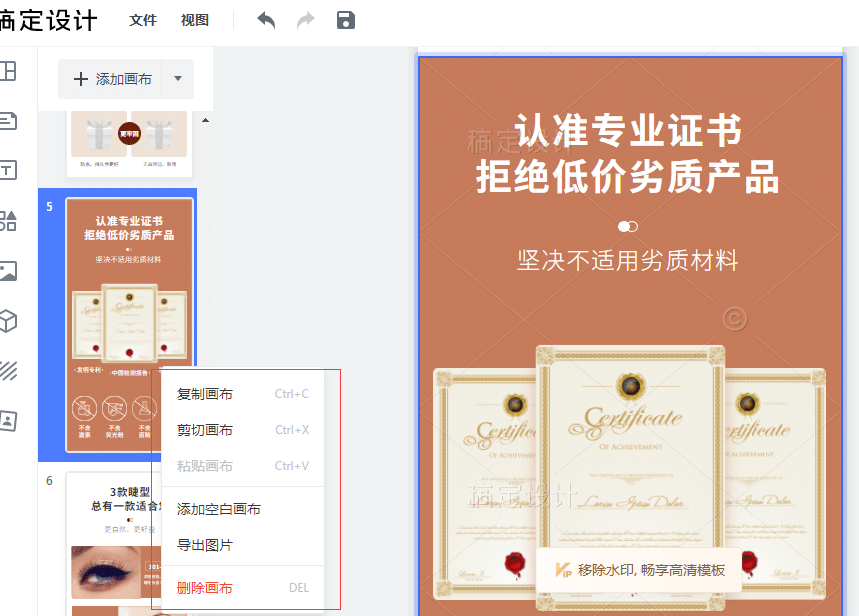Select the gift boxes canvas thumbnail

[129, 144]
